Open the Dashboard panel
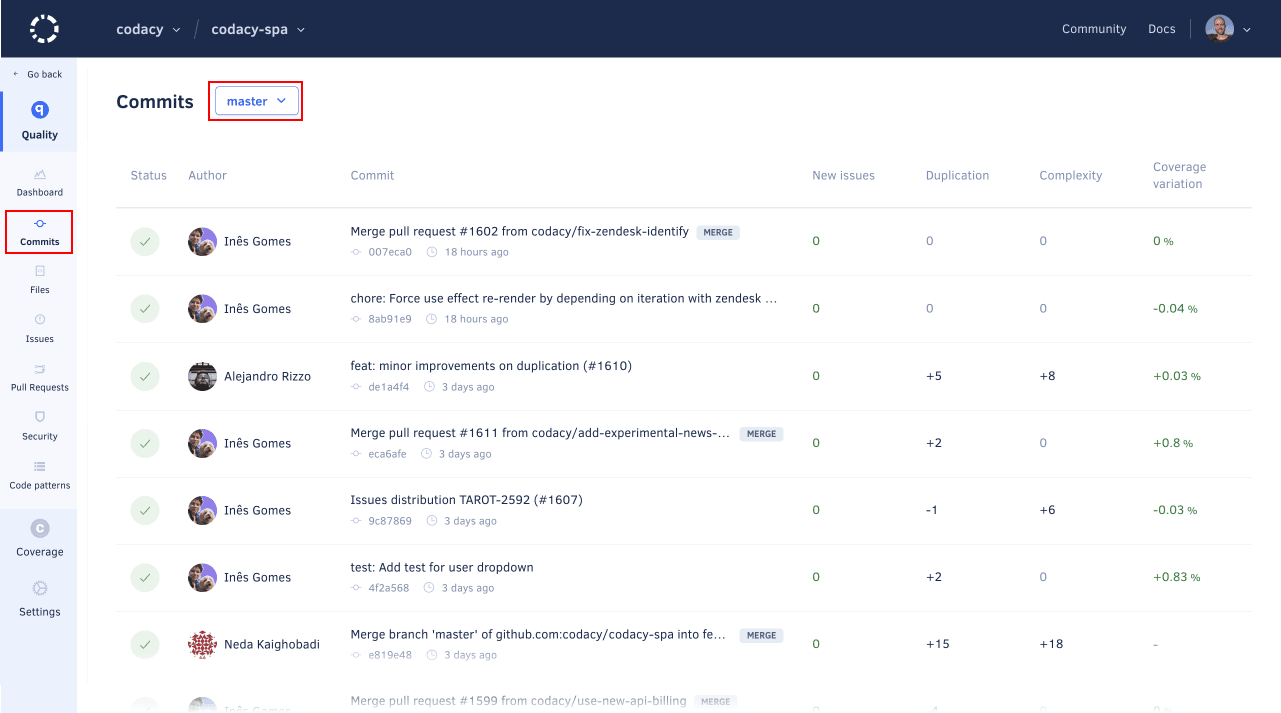 click(39, 182)
